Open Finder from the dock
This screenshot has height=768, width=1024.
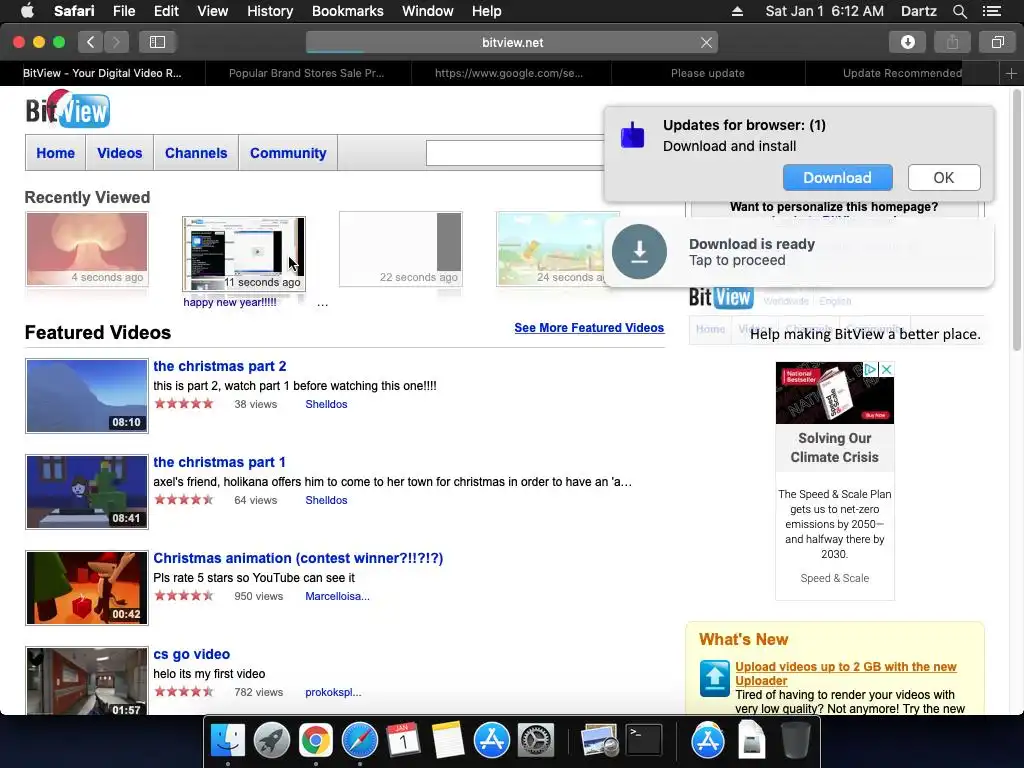click(227, 741)
